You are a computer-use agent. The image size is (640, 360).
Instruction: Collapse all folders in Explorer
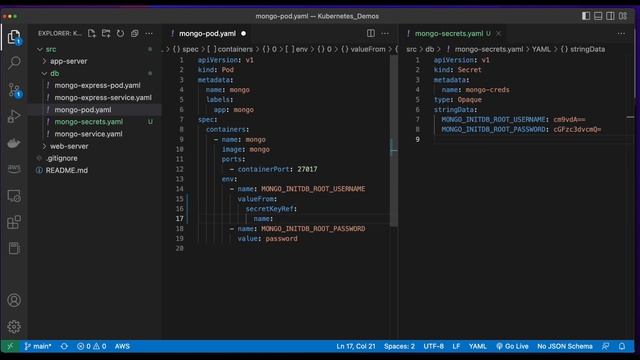click(x=135, y=33)
